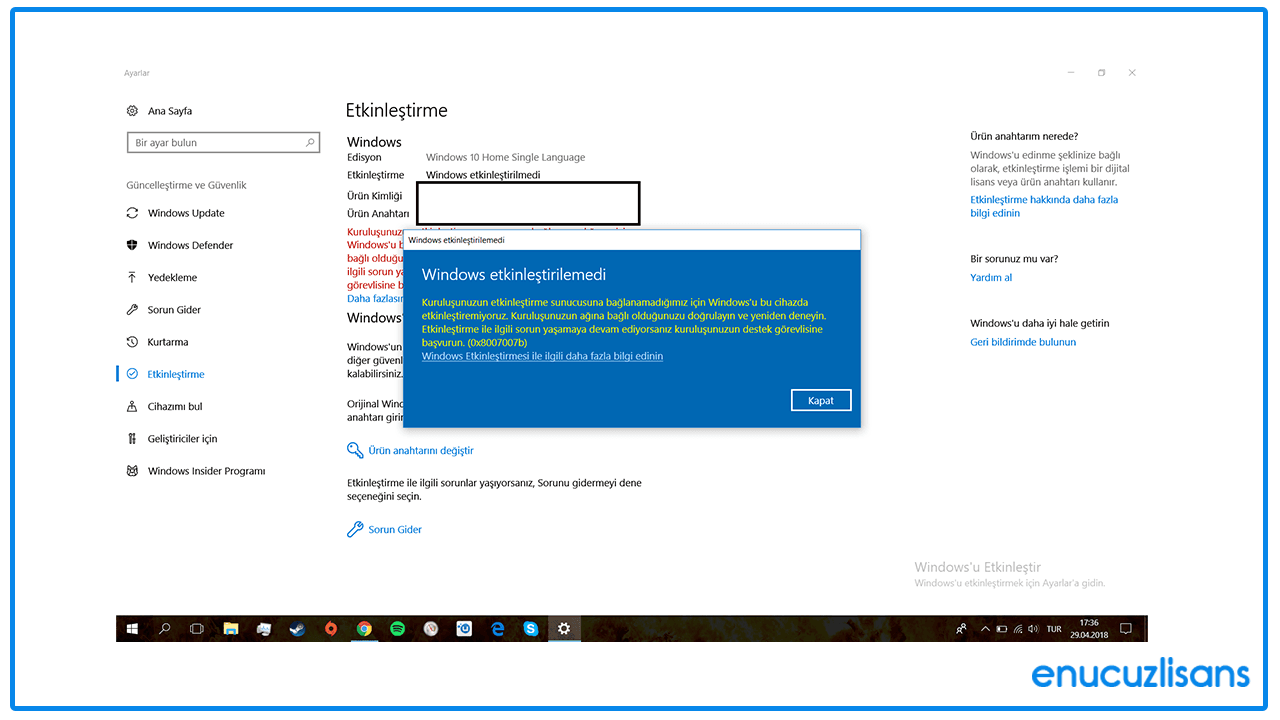The image size is (1280, 720).
Task: Open Spotify from the taskbar
Action: click(397, 628)
